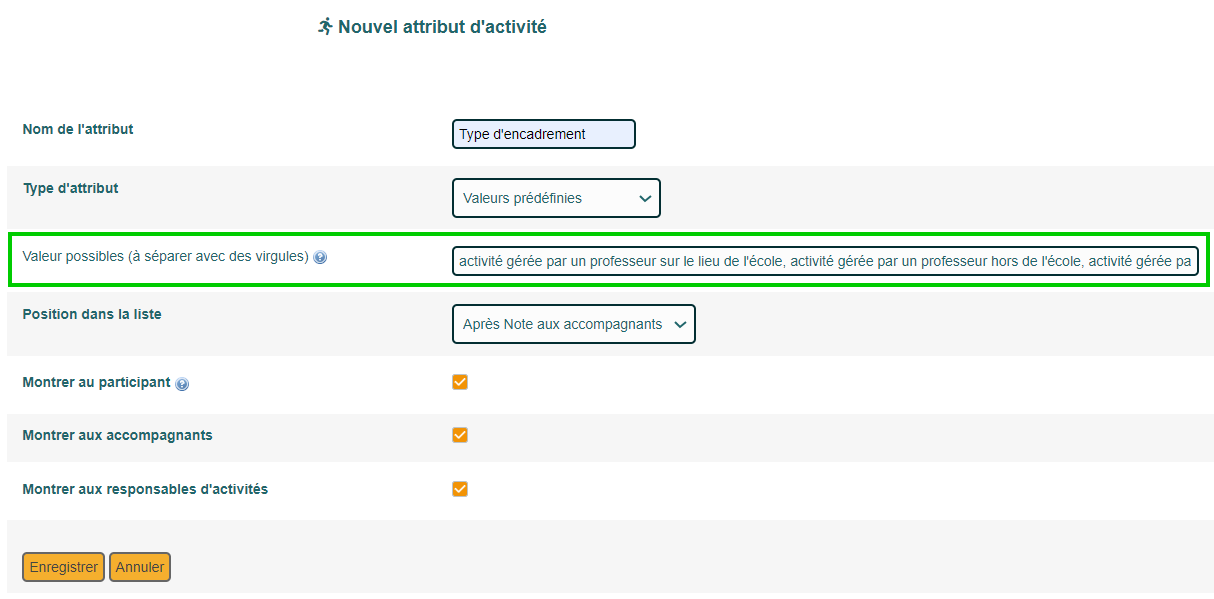Click the Annuler button
The height and width of the screenshot is (599, 1214).
(140, 567)
